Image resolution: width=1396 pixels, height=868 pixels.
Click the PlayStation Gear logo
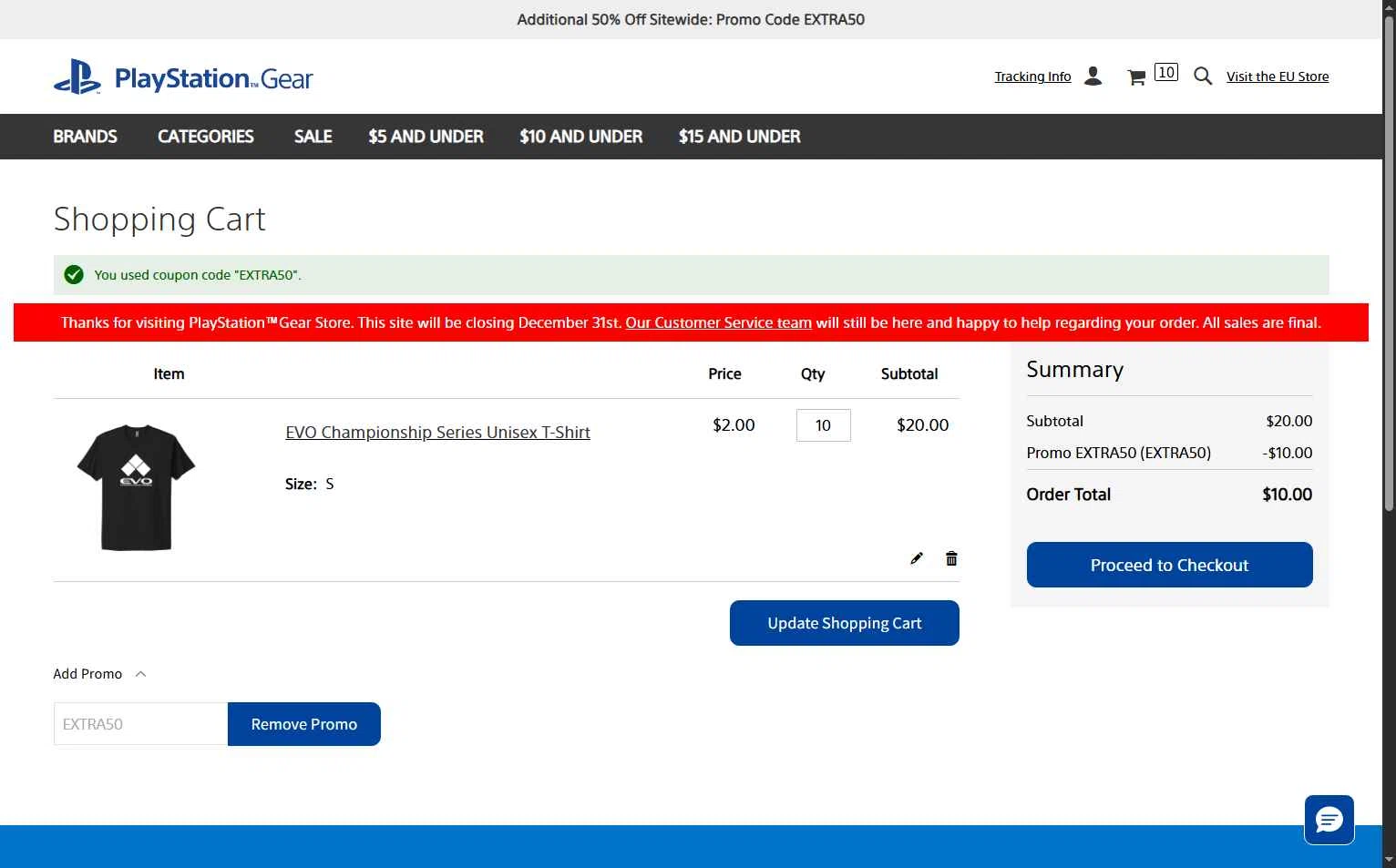183,77
